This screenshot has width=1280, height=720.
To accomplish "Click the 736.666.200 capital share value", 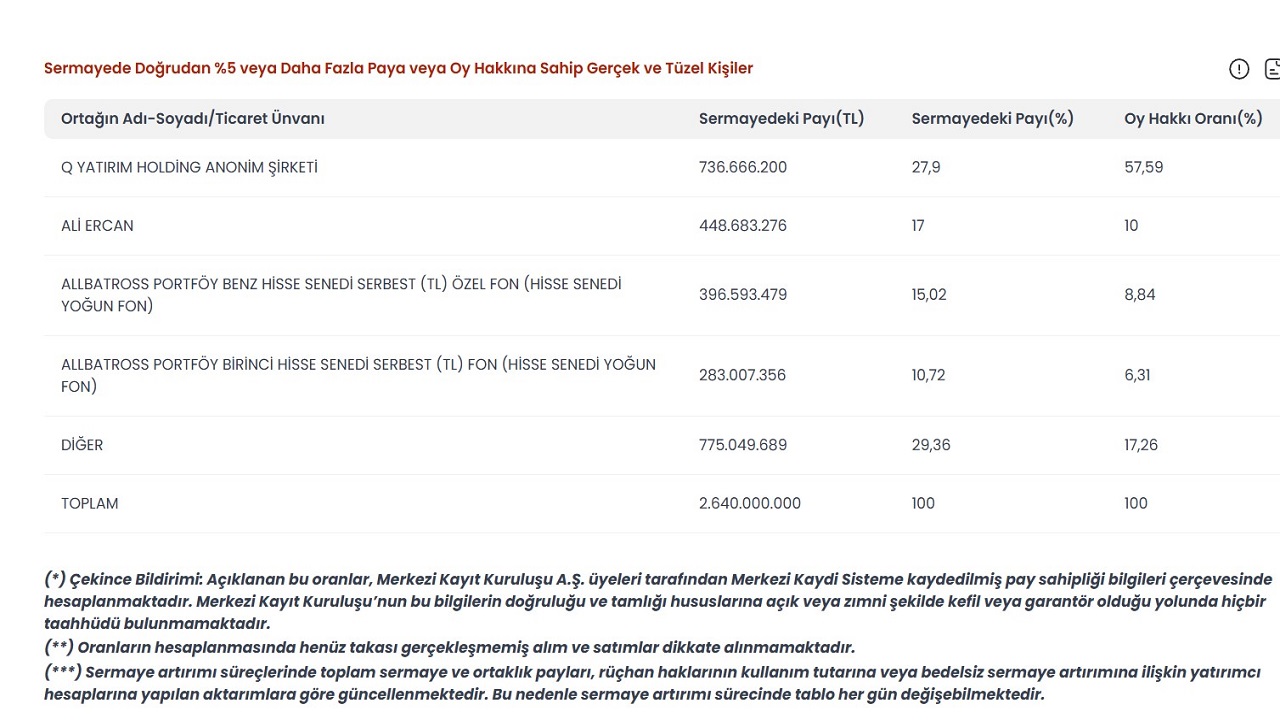I will 743,167.
